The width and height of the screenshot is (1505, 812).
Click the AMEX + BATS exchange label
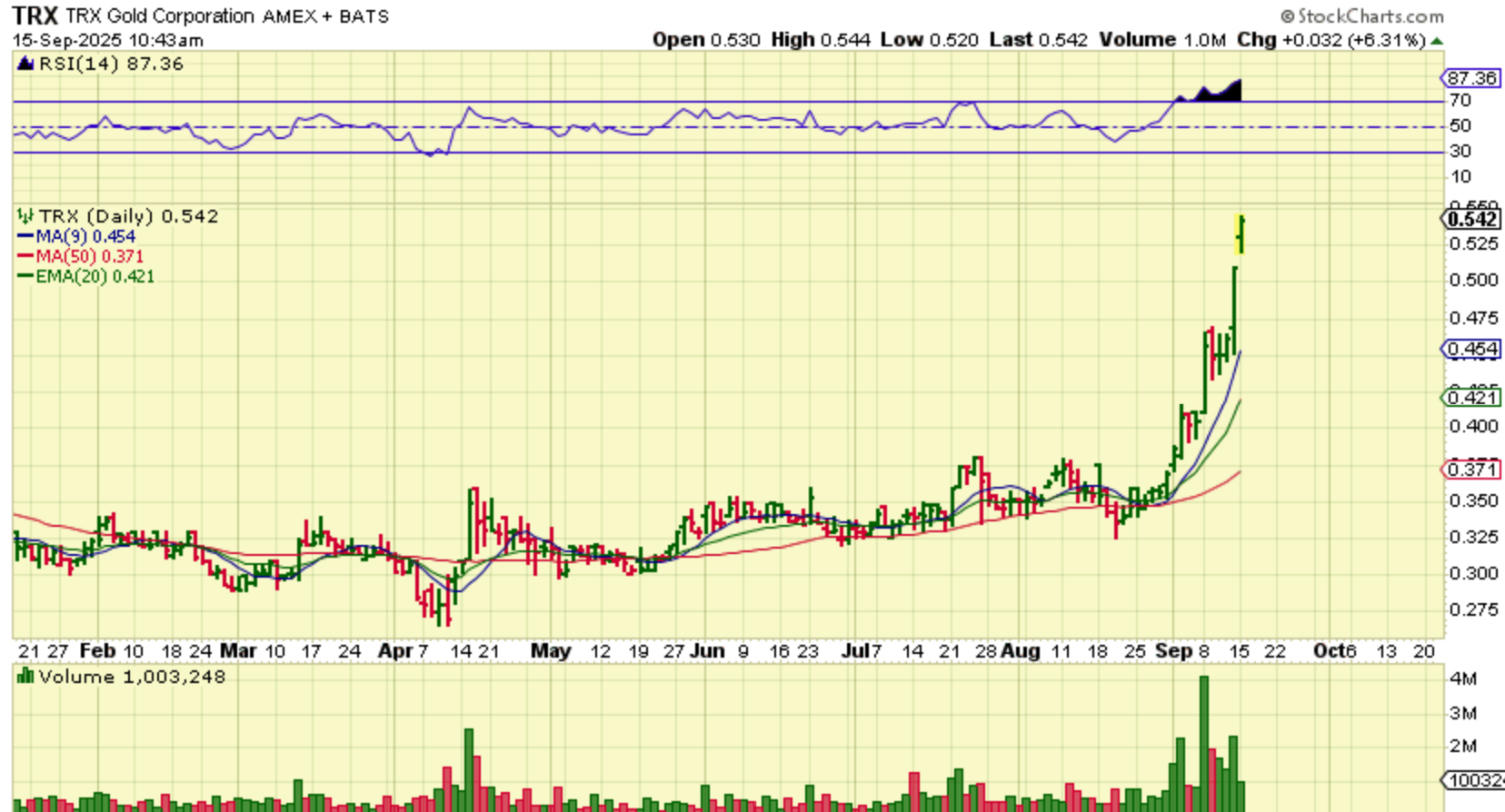(x=326, y=16)
